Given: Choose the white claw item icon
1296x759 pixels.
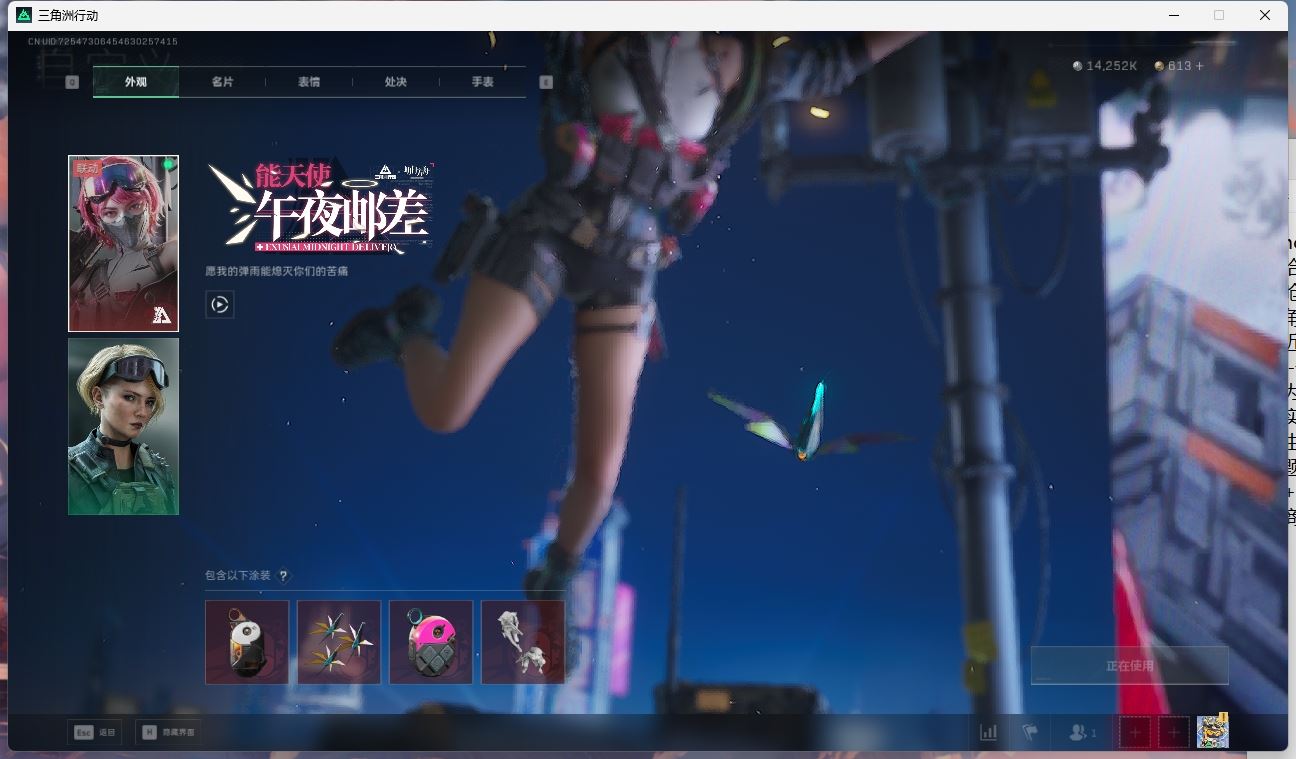Looking at the screenshot, I should pos(523,642).
